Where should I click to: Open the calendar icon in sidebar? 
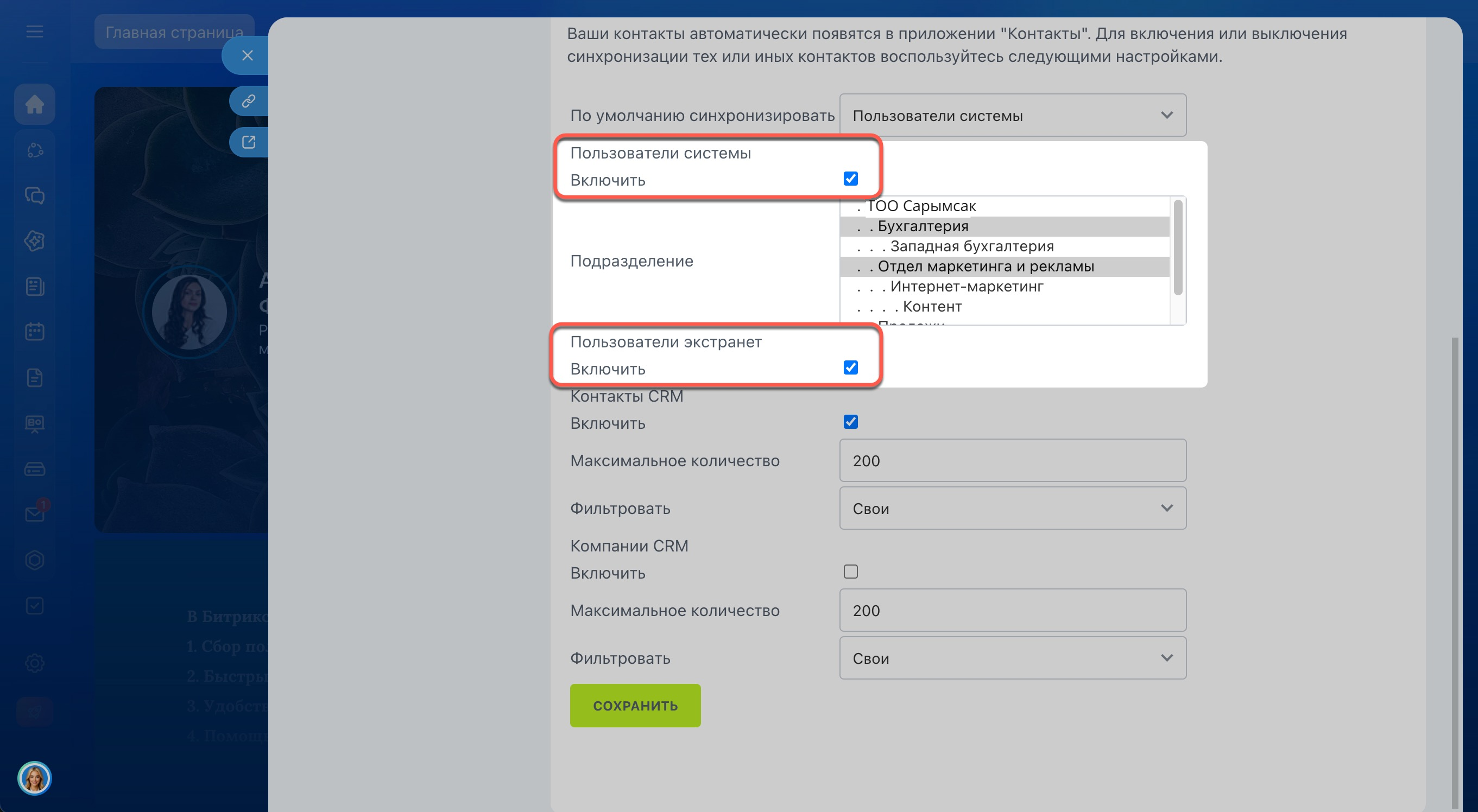click(34, 332)
